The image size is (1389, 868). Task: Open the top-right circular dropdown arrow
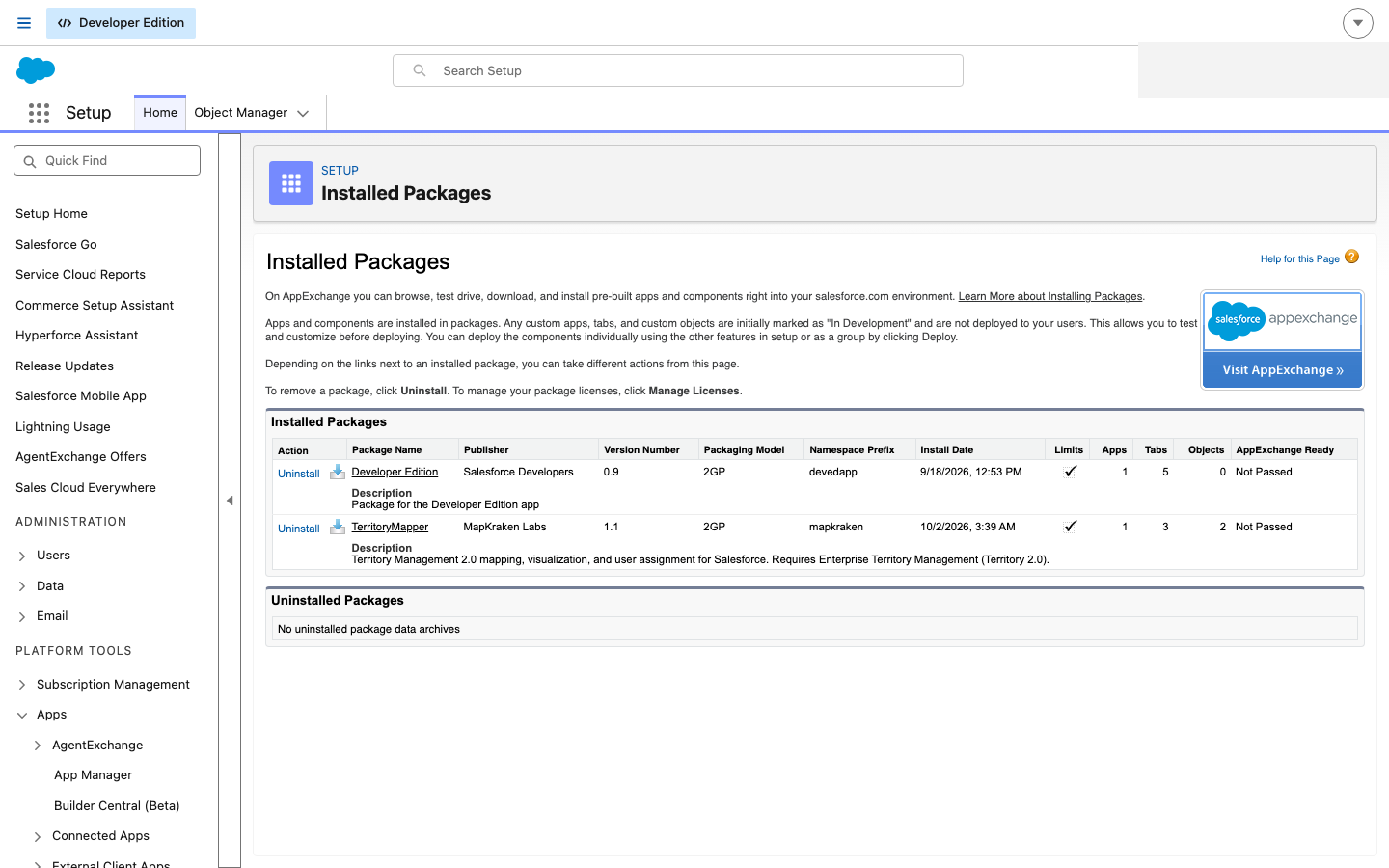tap(1358, 23)
